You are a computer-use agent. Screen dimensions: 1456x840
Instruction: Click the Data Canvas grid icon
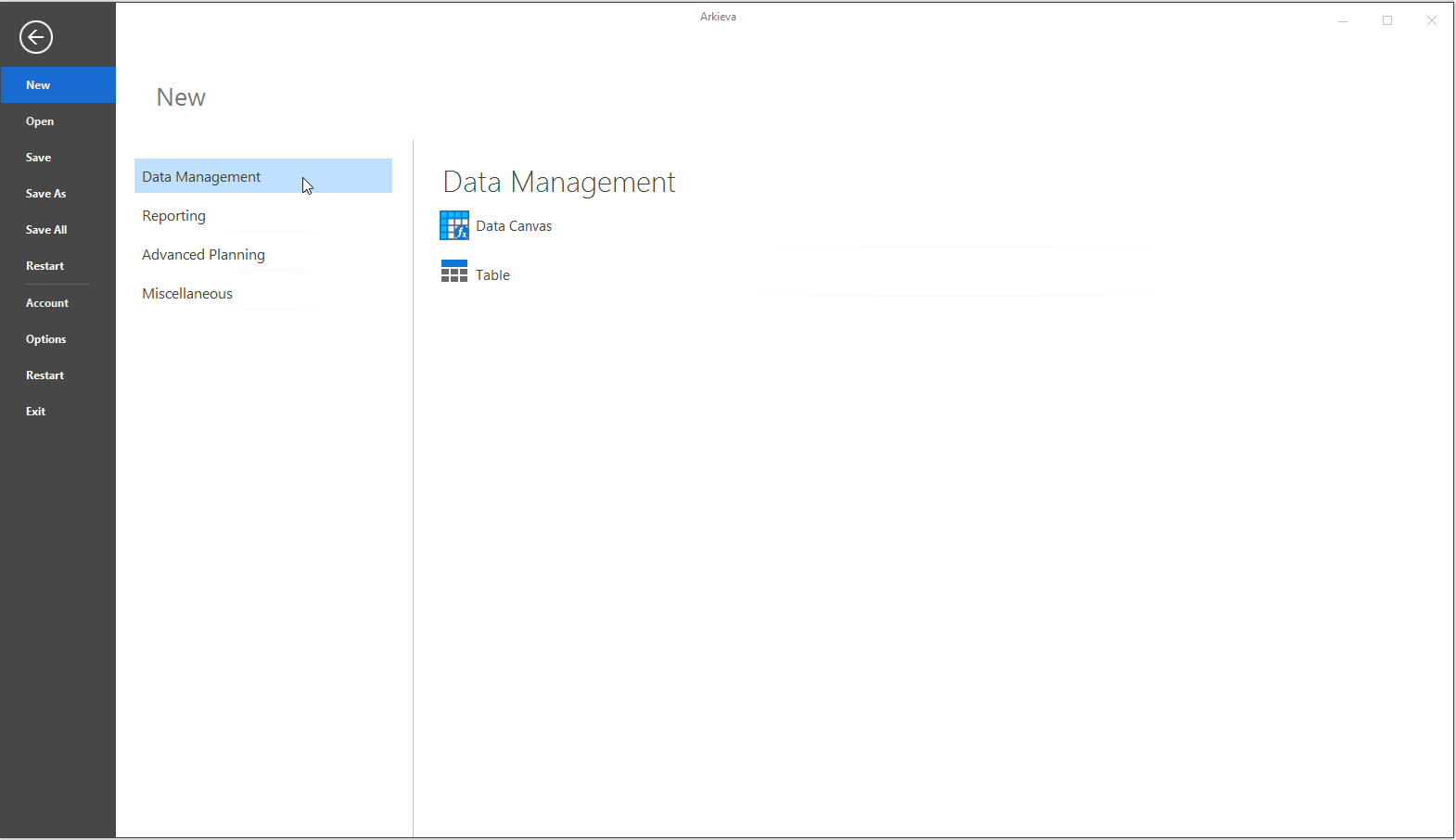point(454,225)
